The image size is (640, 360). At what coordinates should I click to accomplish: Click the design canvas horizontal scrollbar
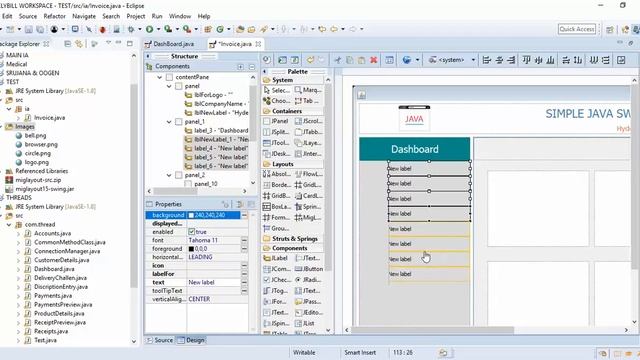pyautogui.click(x=433, y=330)
